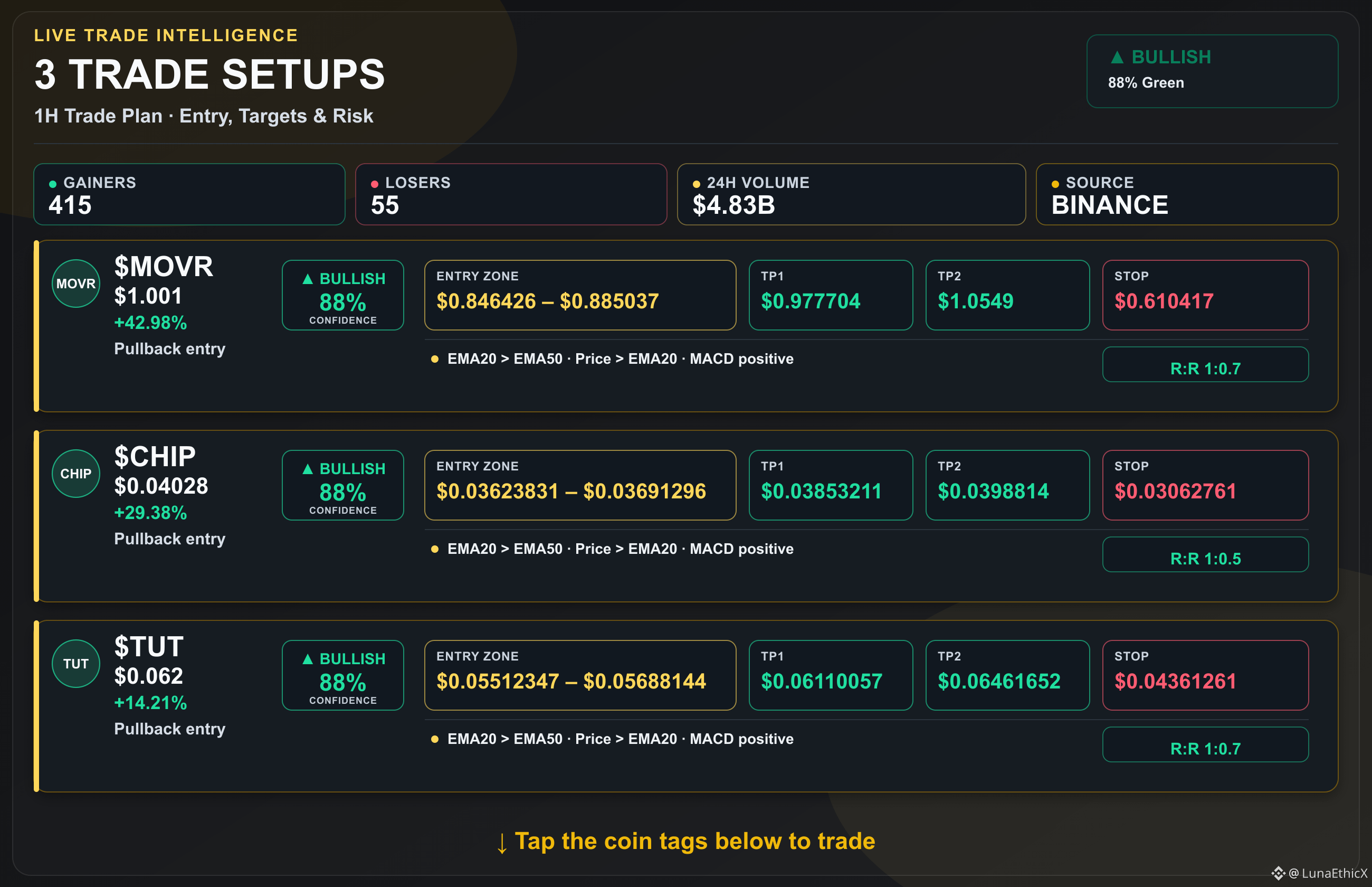Click CHIP TP1 value $0.03853211
This screenshot has height=887, width=1372.
point(821,492)
